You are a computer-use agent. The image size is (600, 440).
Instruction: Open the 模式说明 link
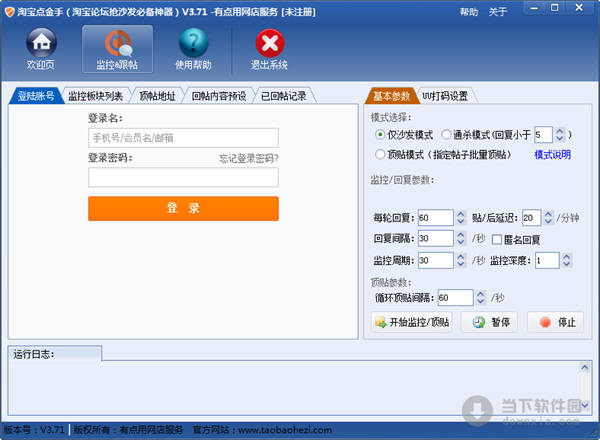click(x=552, y=155)
